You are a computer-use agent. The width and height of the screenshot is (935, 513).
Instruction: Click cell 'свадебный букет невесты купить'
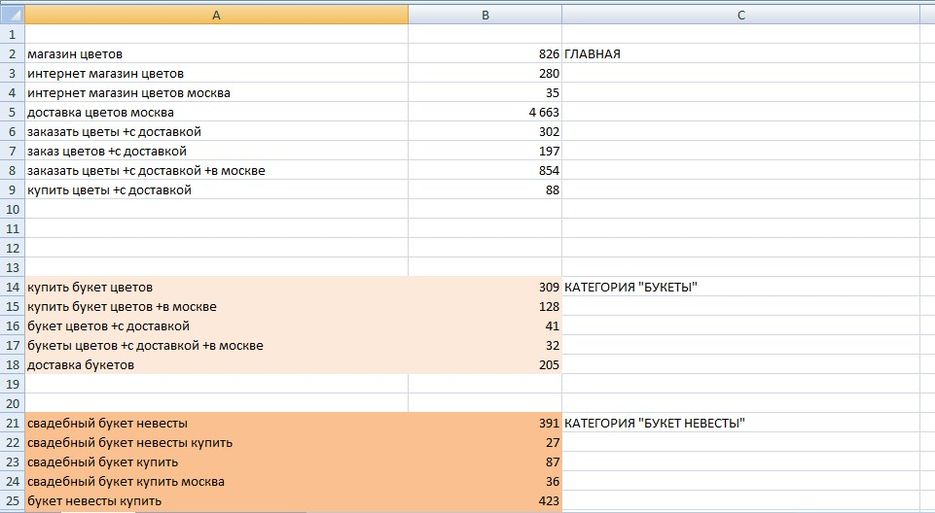coord(216,443)
